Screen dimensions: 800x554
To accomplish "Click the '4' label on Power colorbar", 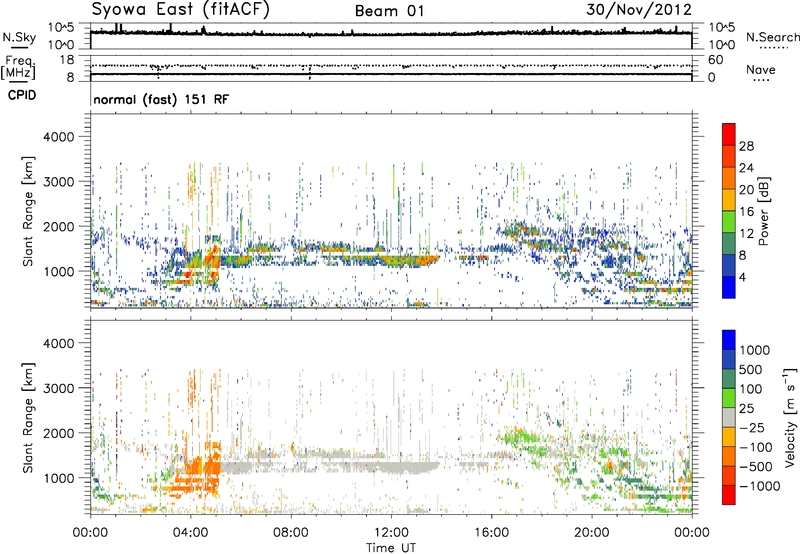I will [x=743, y=277].
